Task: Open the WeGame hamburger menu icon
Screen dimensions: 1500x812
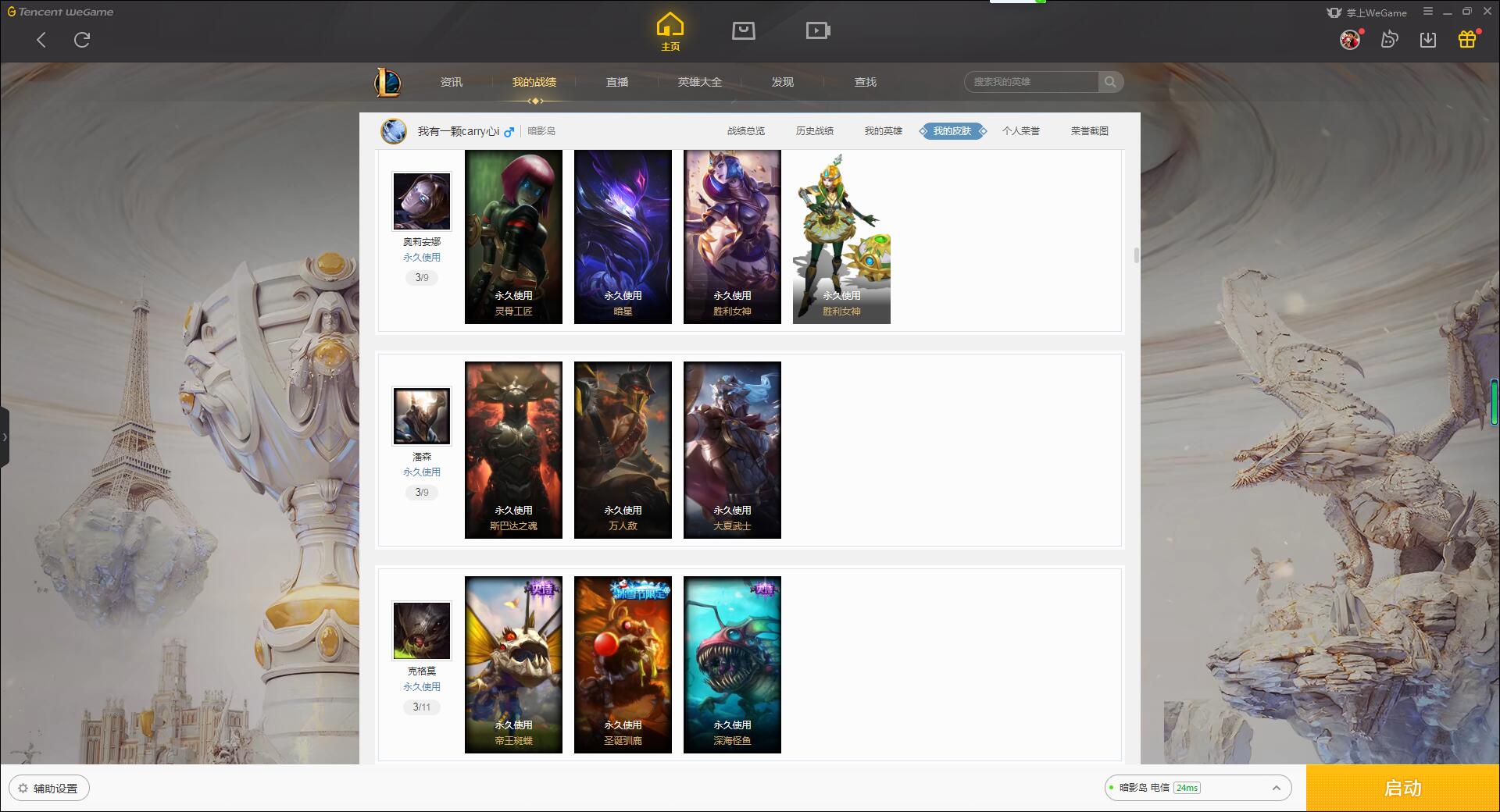Action: point(1428,12)
